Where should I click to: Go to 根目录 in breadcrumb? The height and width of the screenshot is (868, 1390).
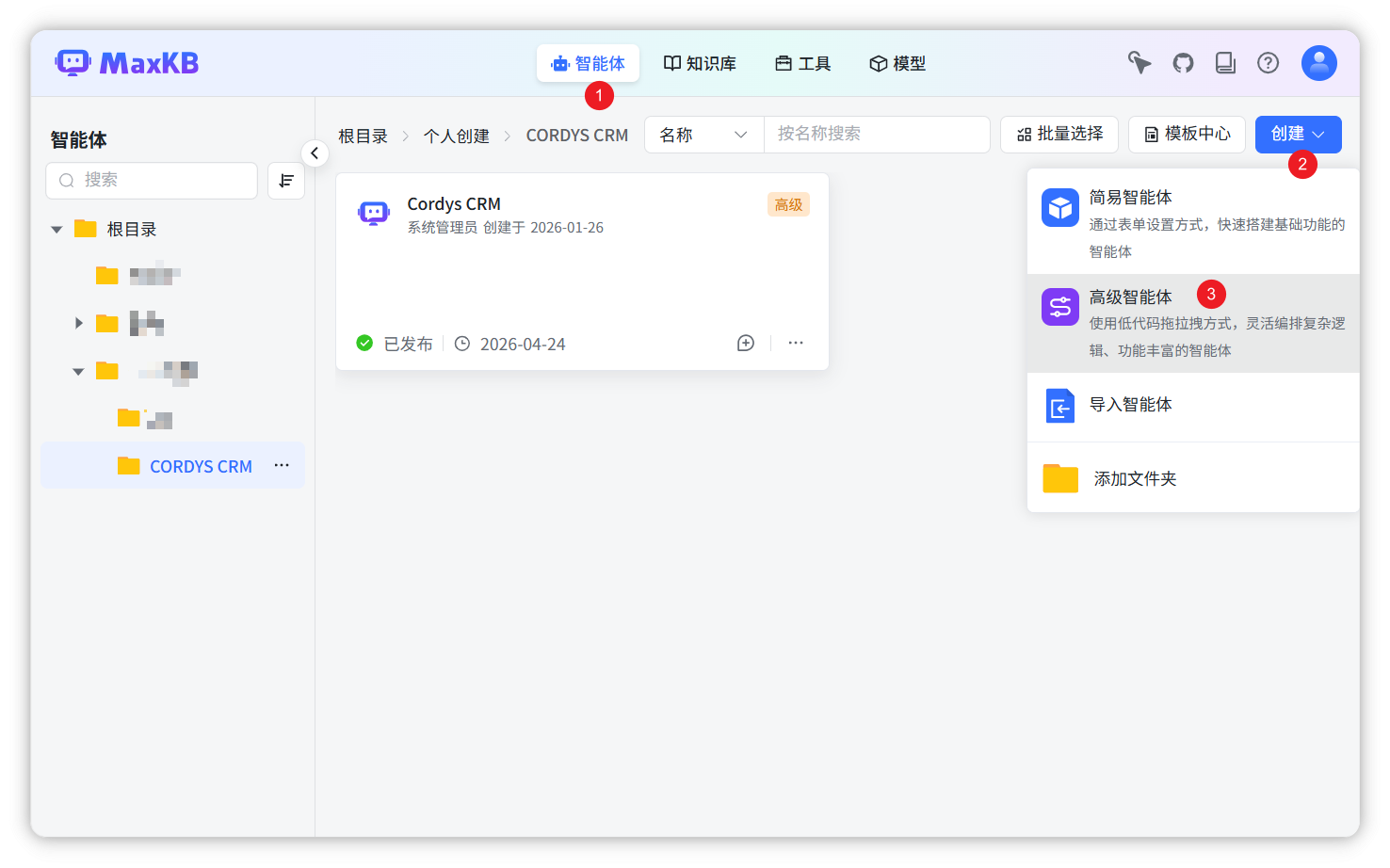coord(364,136)
